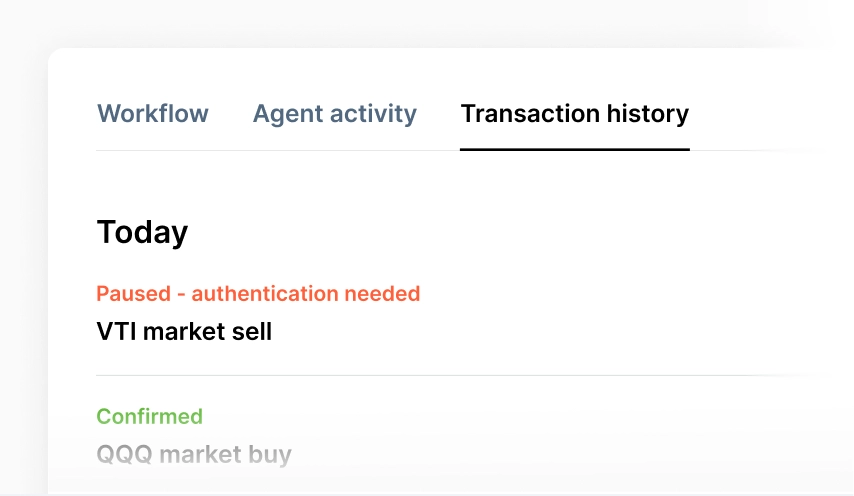Open the QQQ market buy transaction
Screen dimensions: 854x496
tap(194, 455)
